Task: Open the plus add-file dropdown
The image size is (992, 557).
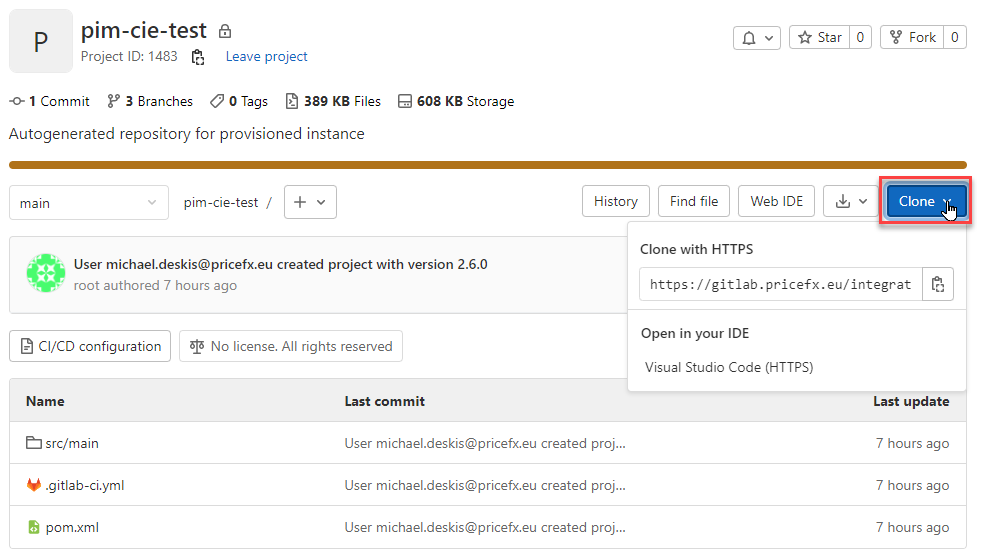Action: pos(310,202)
